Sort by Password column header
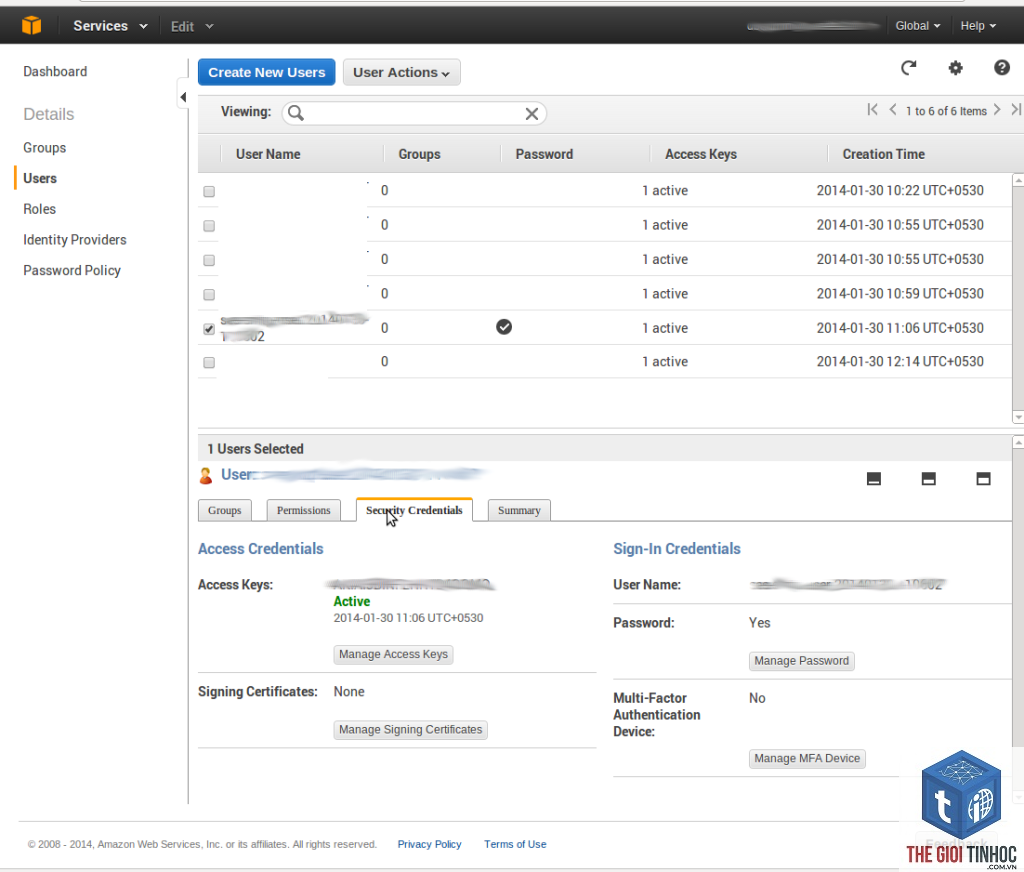 tap(544, 154)
